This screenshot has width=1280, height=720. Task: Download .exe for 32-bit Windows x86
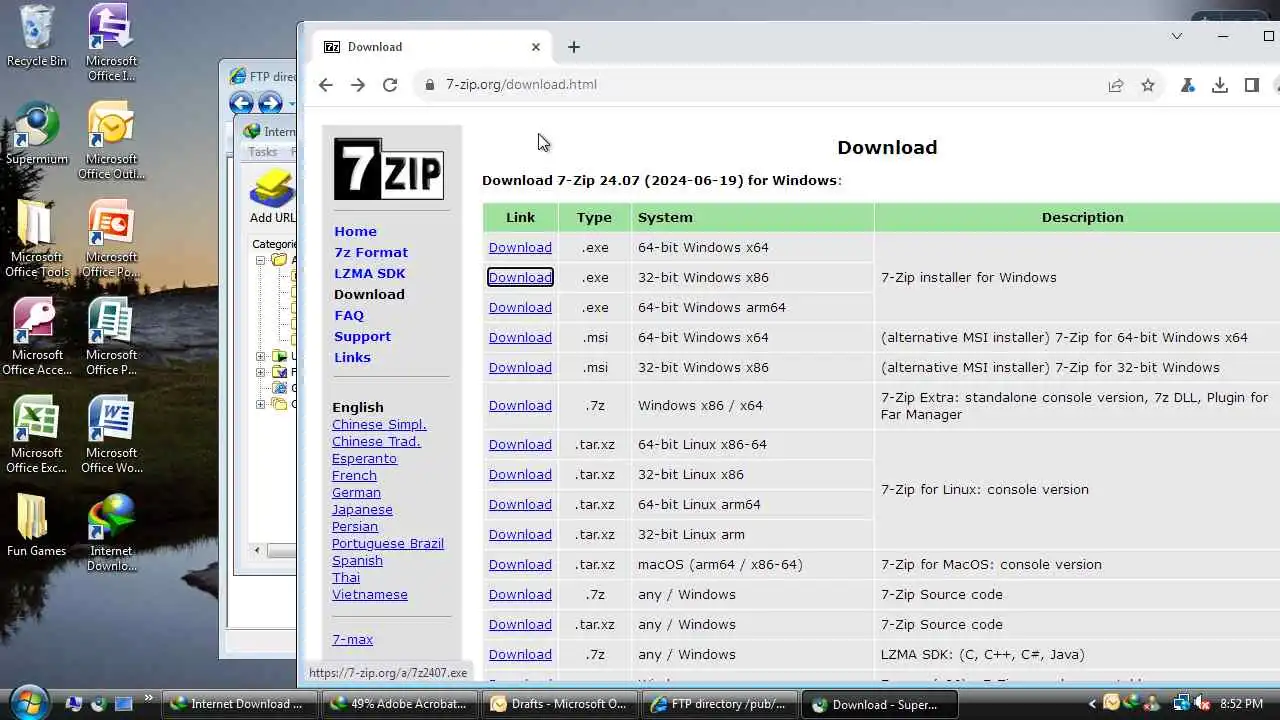pyautogui.click(x=520, y=277)
